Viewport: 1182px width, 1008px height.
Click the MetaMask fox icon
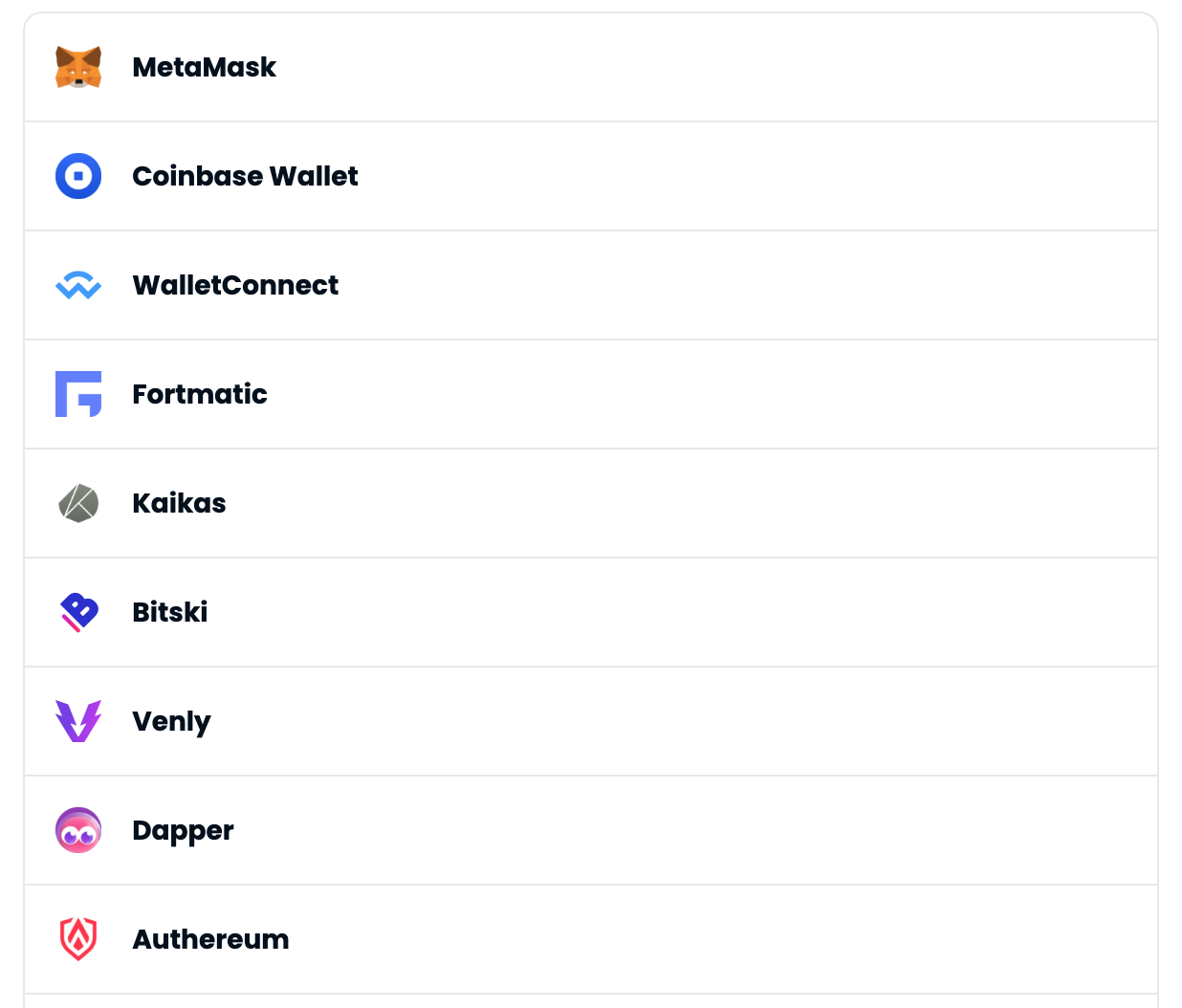pyautogui.click(x=78, y=67)
